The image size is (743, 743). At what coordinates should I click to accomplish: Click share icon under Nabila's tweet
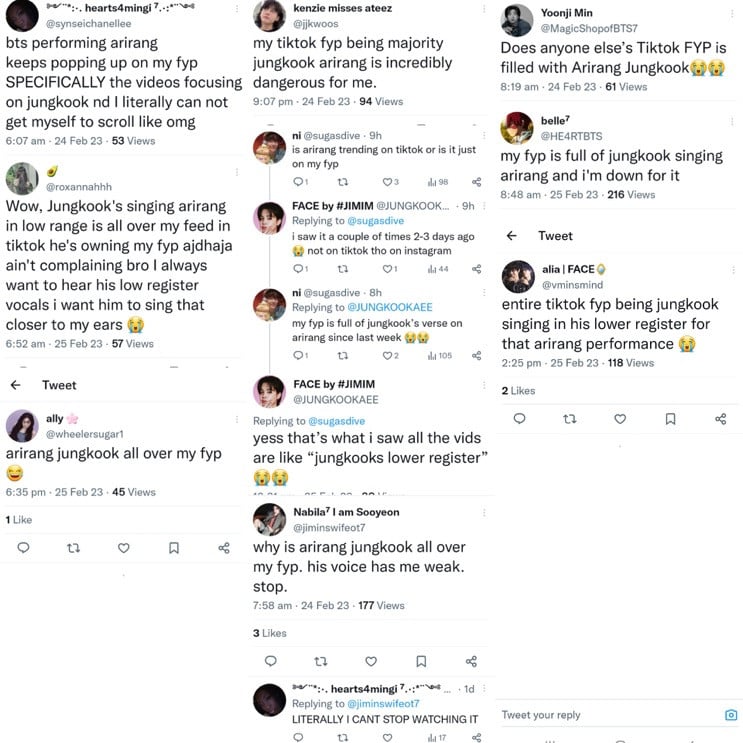point(471,661)
